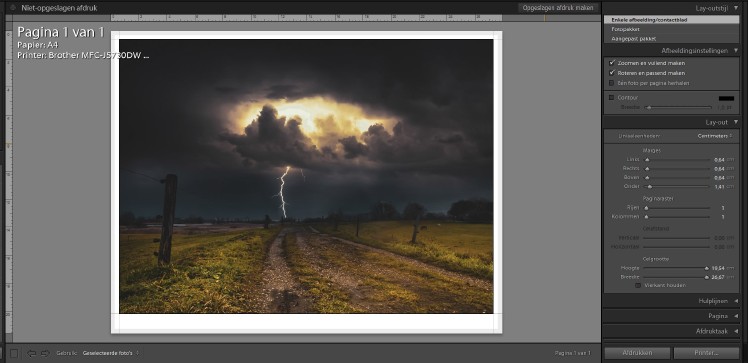This screenshot has height=363, width=748.
Task: Toggle 'Roteren en passend maken' checkbox
Action: pyautogui.click(x=612, y=73)
